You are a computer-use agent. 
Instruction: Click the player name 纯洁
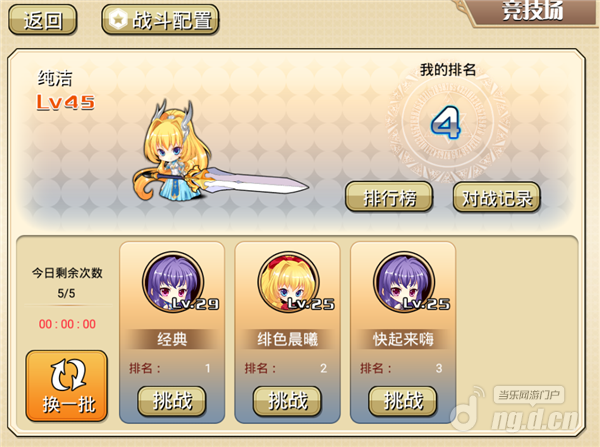pyautogui.click(x=55, y=78)
